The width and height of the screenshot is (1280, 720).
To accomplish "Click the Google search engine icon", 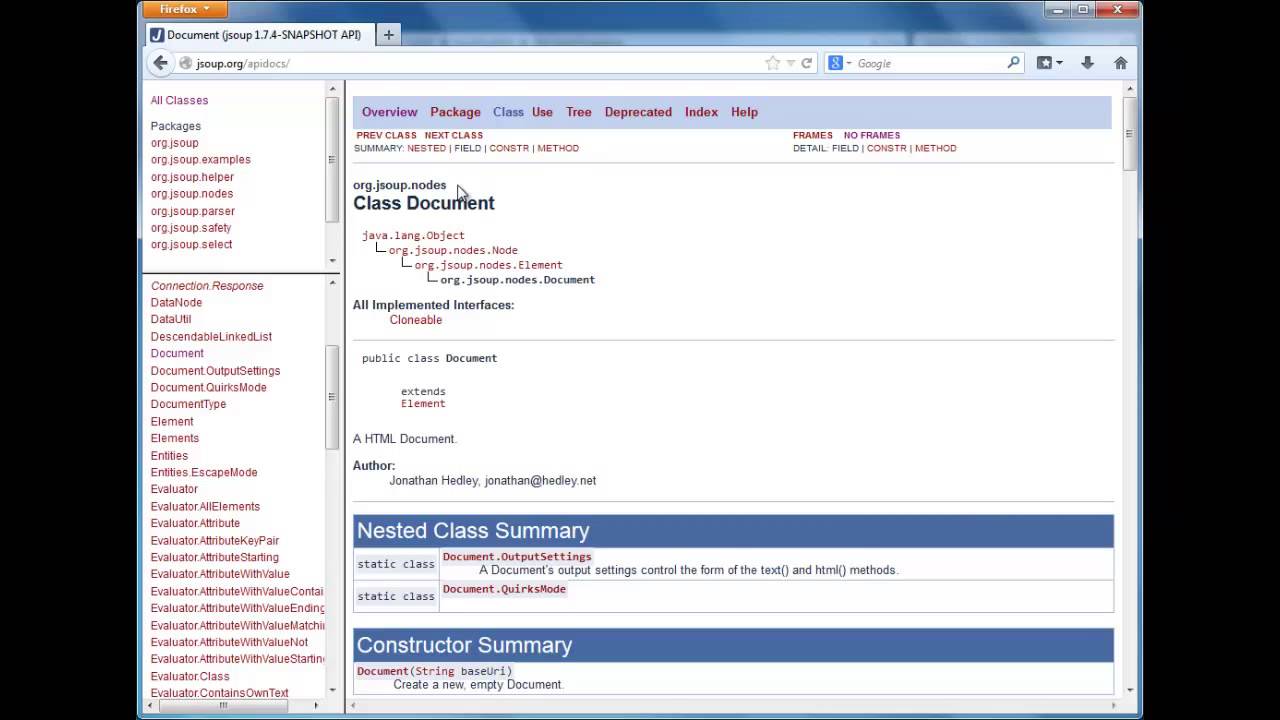I will click(x=836, y=63).
